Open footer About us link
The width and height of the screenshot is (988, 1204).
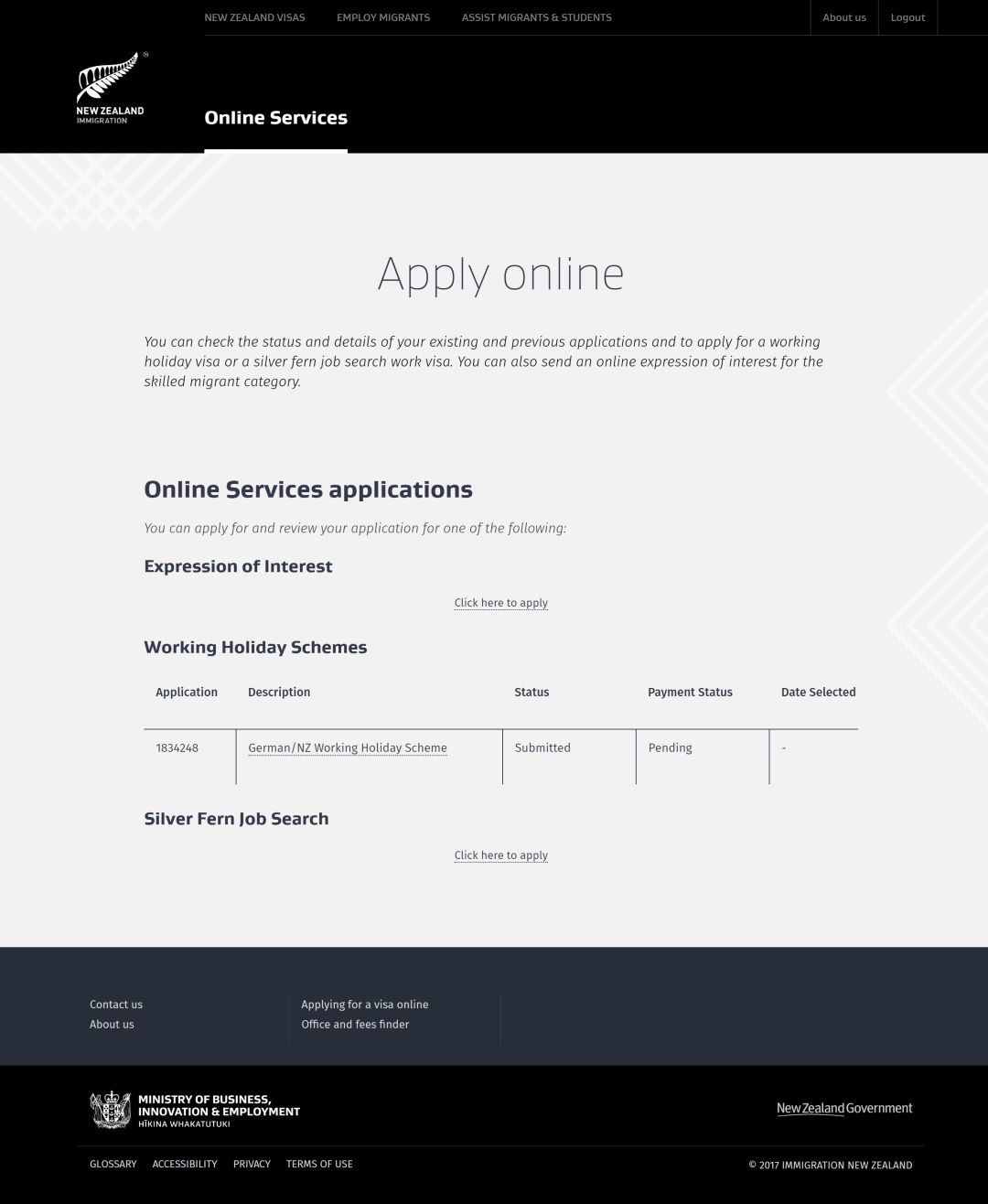tap(112, 1025)
